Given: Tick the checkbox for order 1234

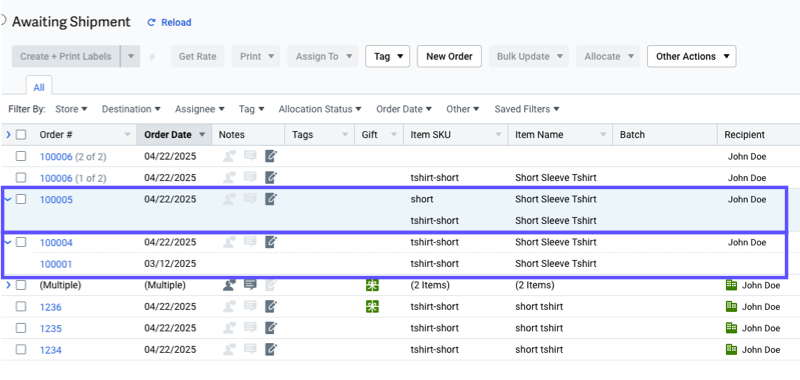Looking at the screenshot, I should pos(21,349).
